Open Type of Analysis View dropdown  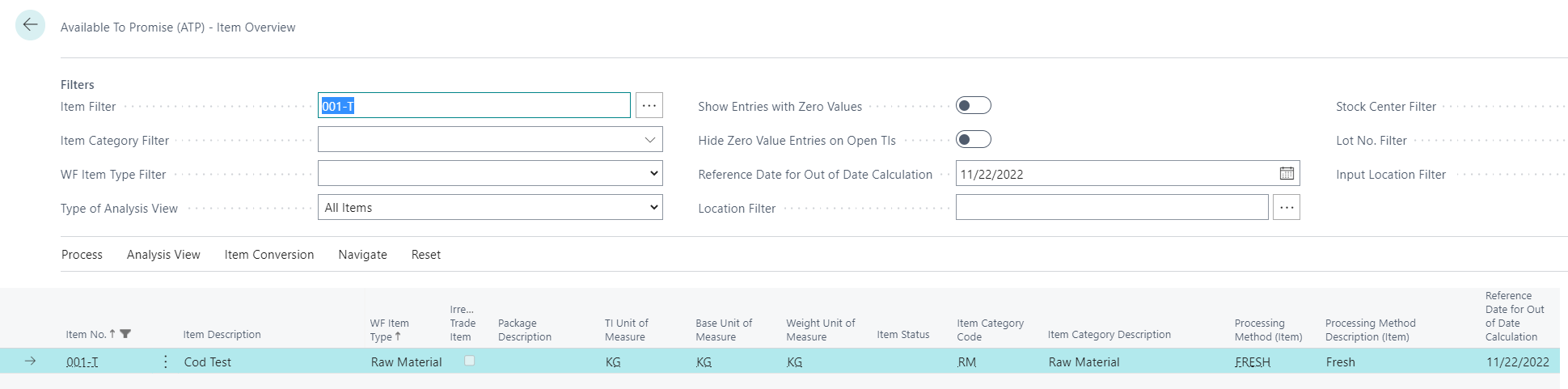490,208
